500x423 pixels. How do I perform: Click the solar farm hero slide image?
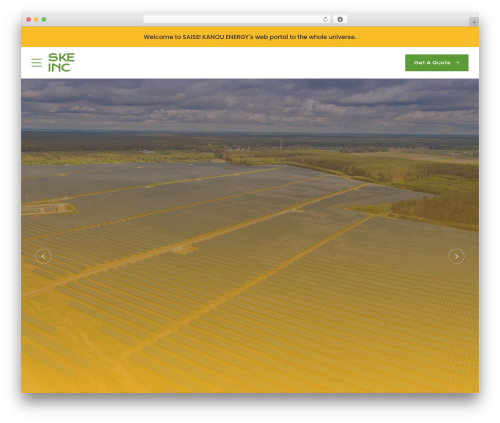coord(250,236)
